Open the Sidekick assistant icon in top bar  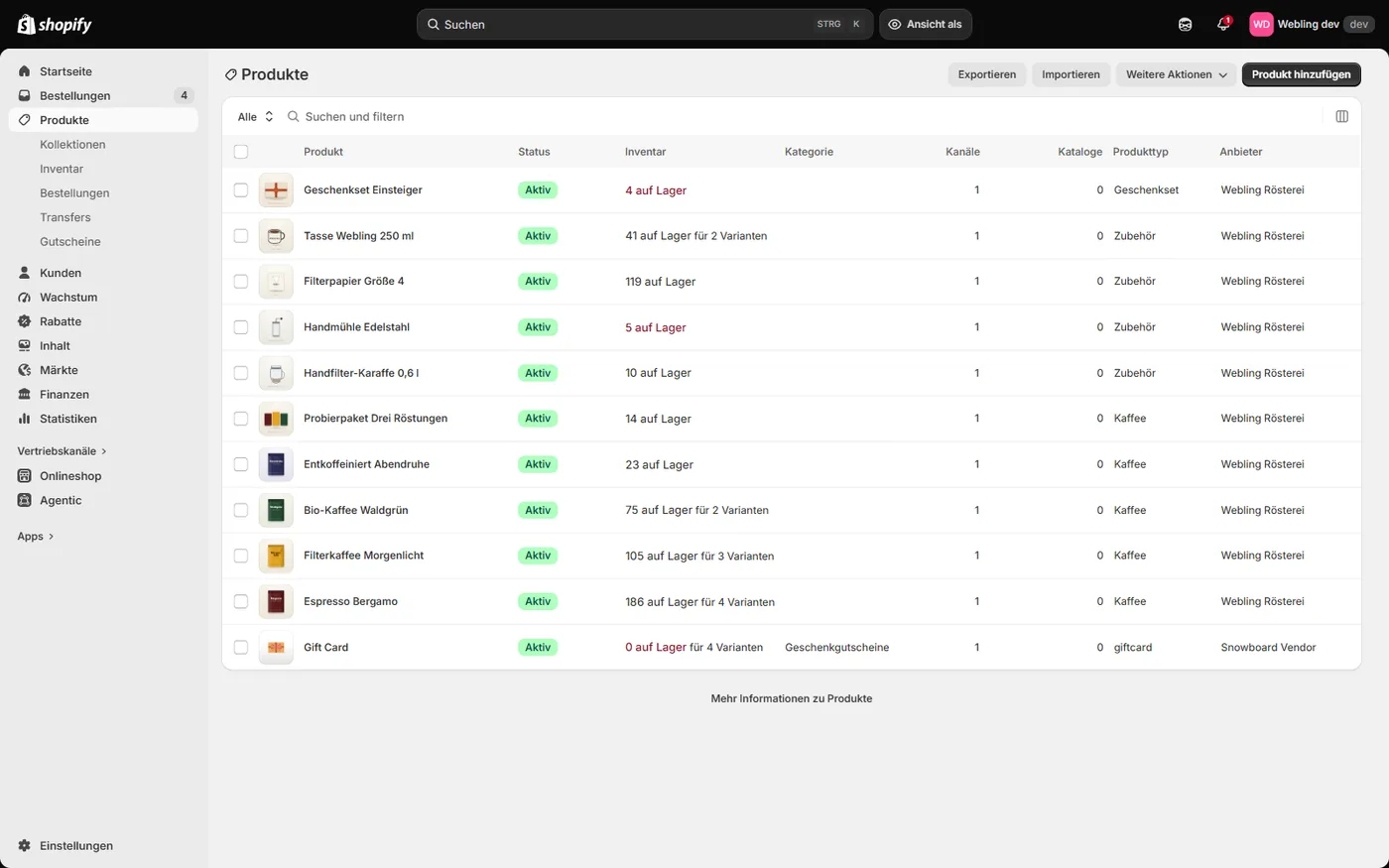1185,24
